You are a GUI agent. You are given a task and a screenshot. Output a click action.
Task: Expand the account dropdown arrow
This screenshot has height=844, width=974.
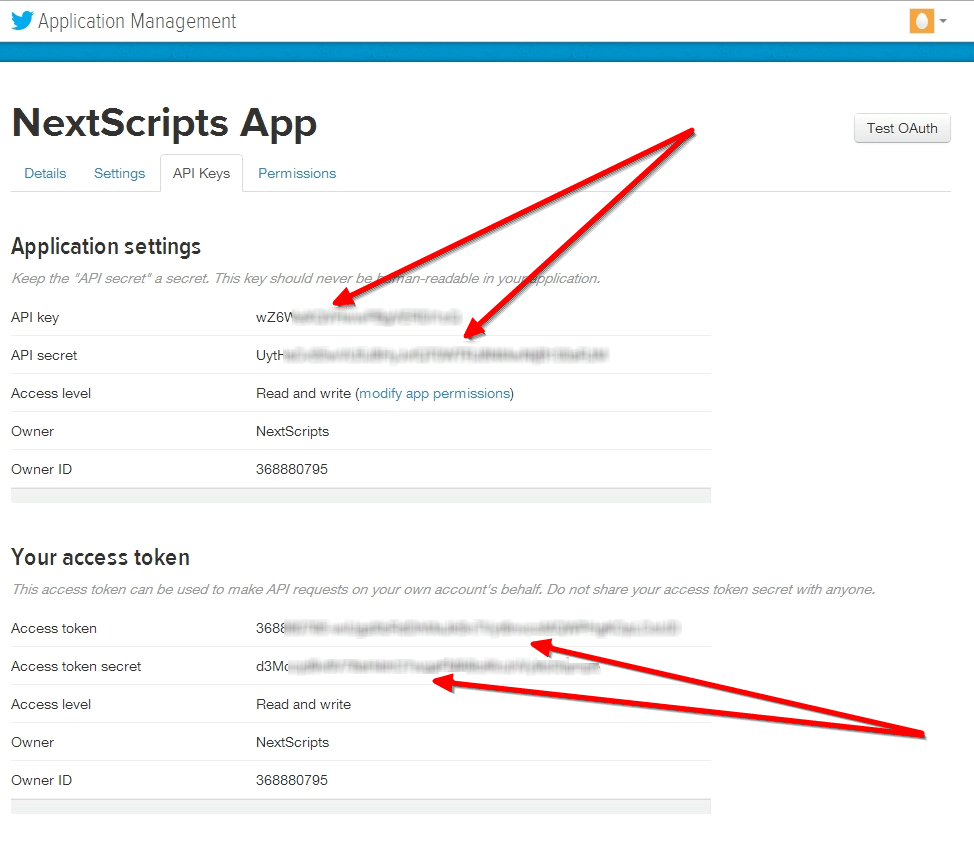(943, 20)
